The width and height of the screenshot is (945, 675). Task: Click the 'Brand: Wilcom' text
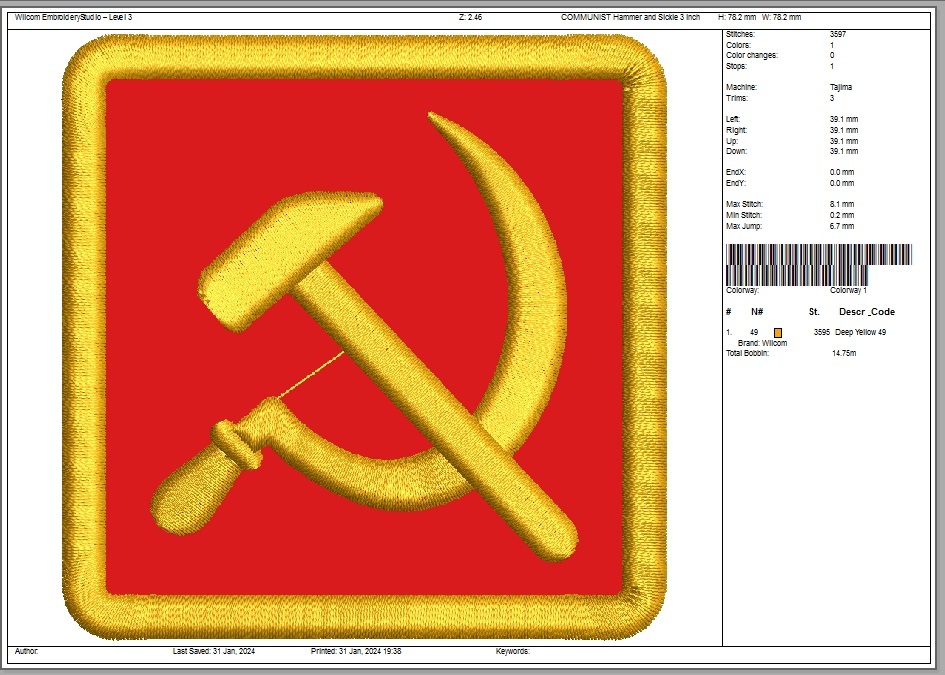point(762,344)
